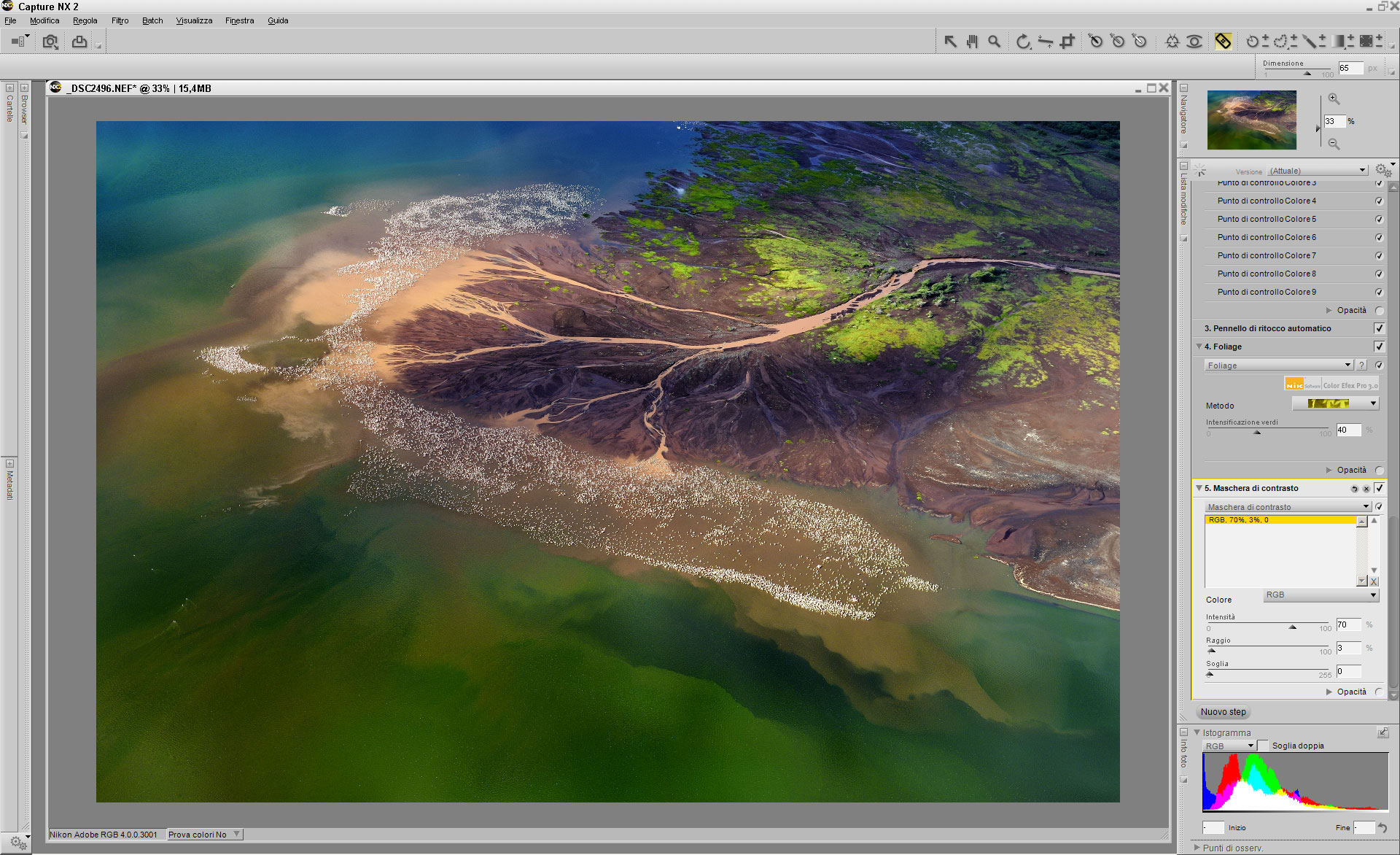The image size is (1400, 855).
Task: Expand the Punti di osserv. section
Action: pyautogui.click(x=1197, y=848)
